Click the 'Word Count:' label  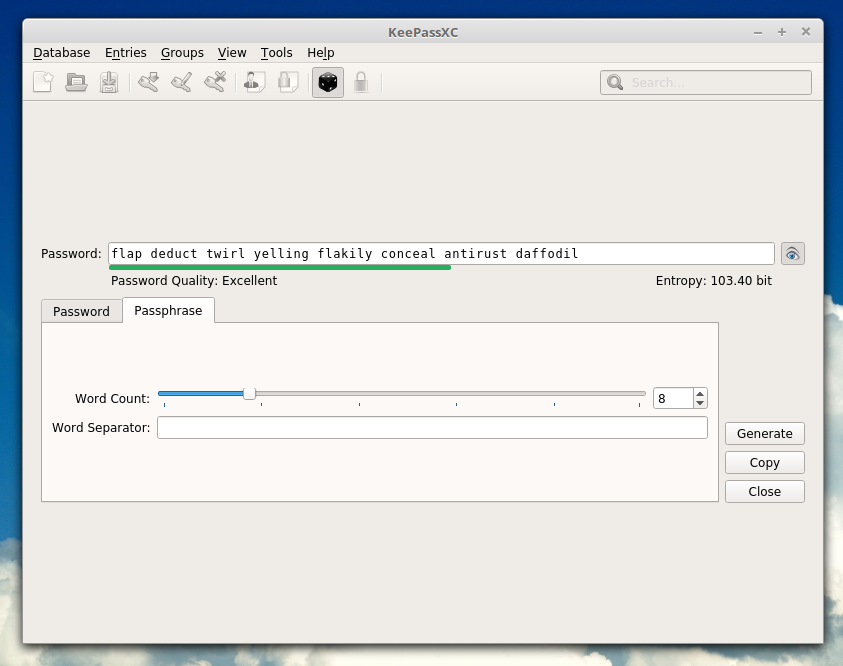pos(112,398)
